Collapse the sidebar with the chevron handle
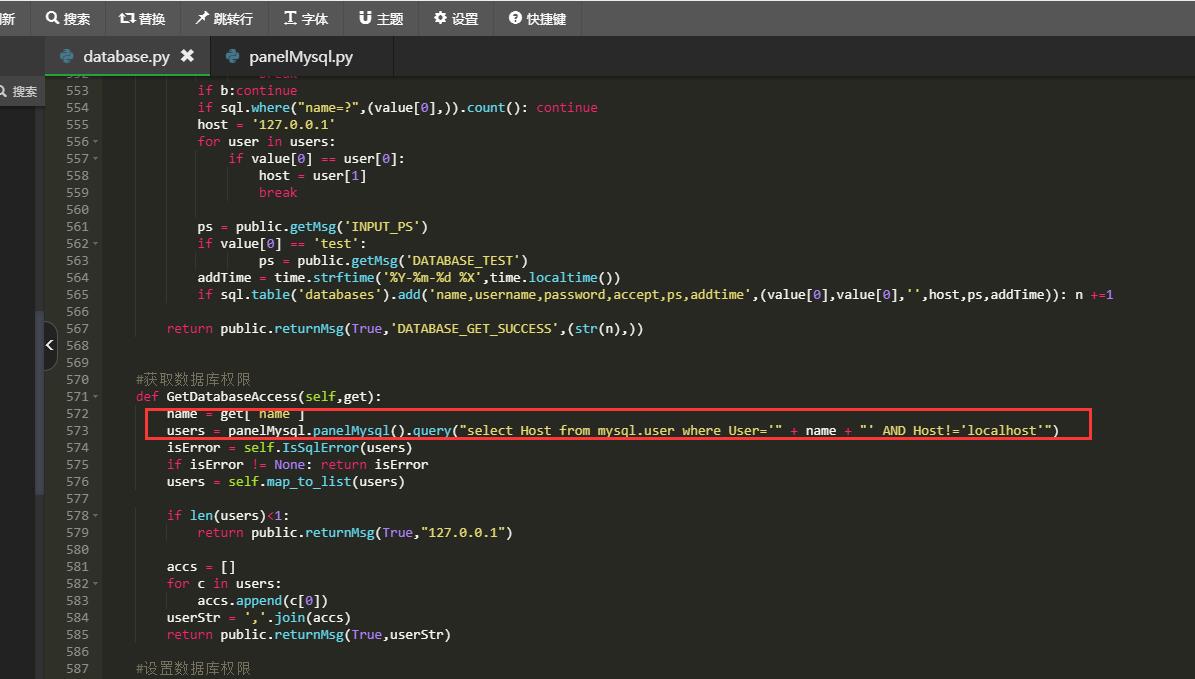The image size is (1195, 679). point(50,345)
